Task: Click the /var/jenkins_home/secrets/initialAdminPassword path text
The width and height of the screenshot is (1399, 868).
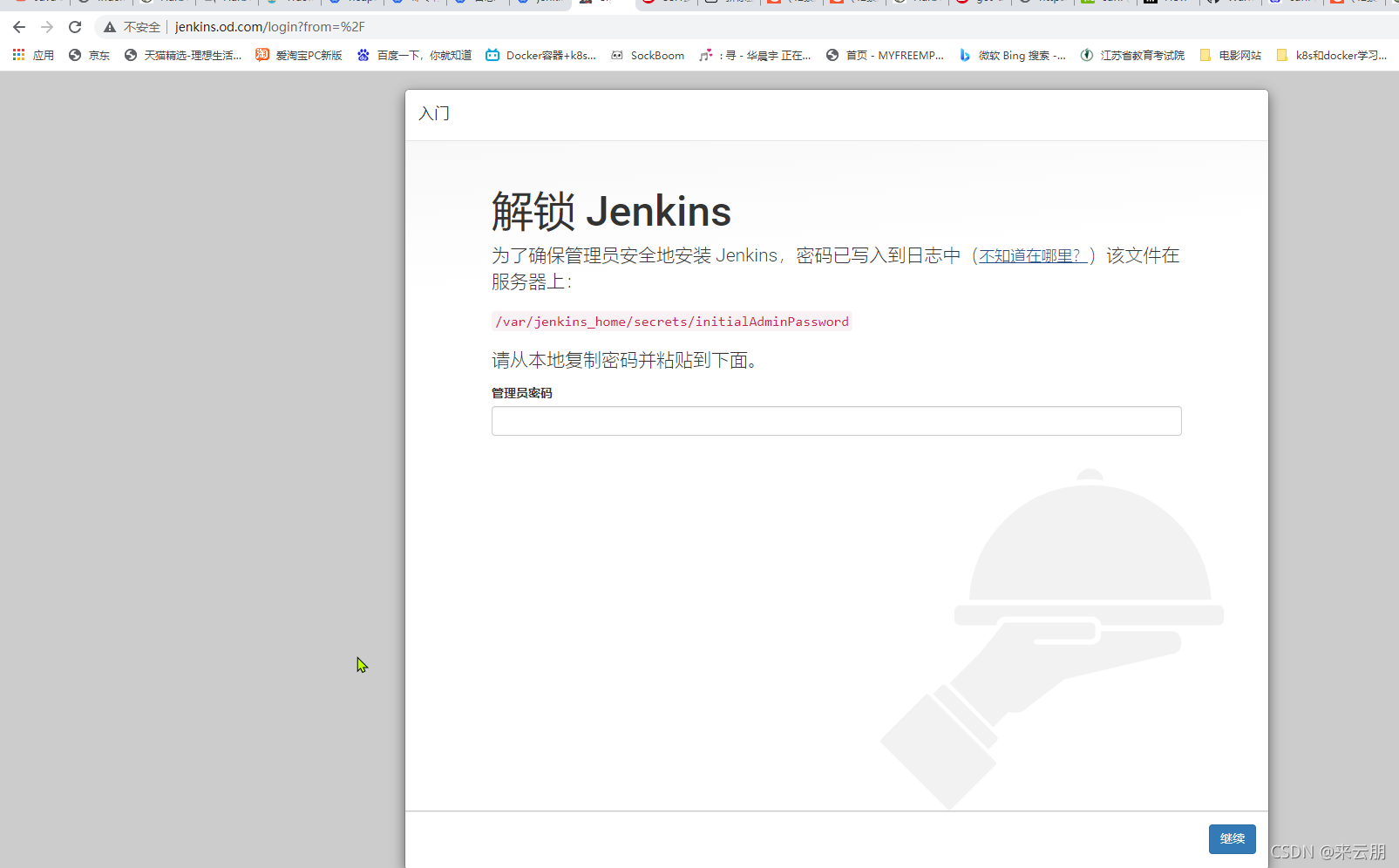Action: click(671, 322)
